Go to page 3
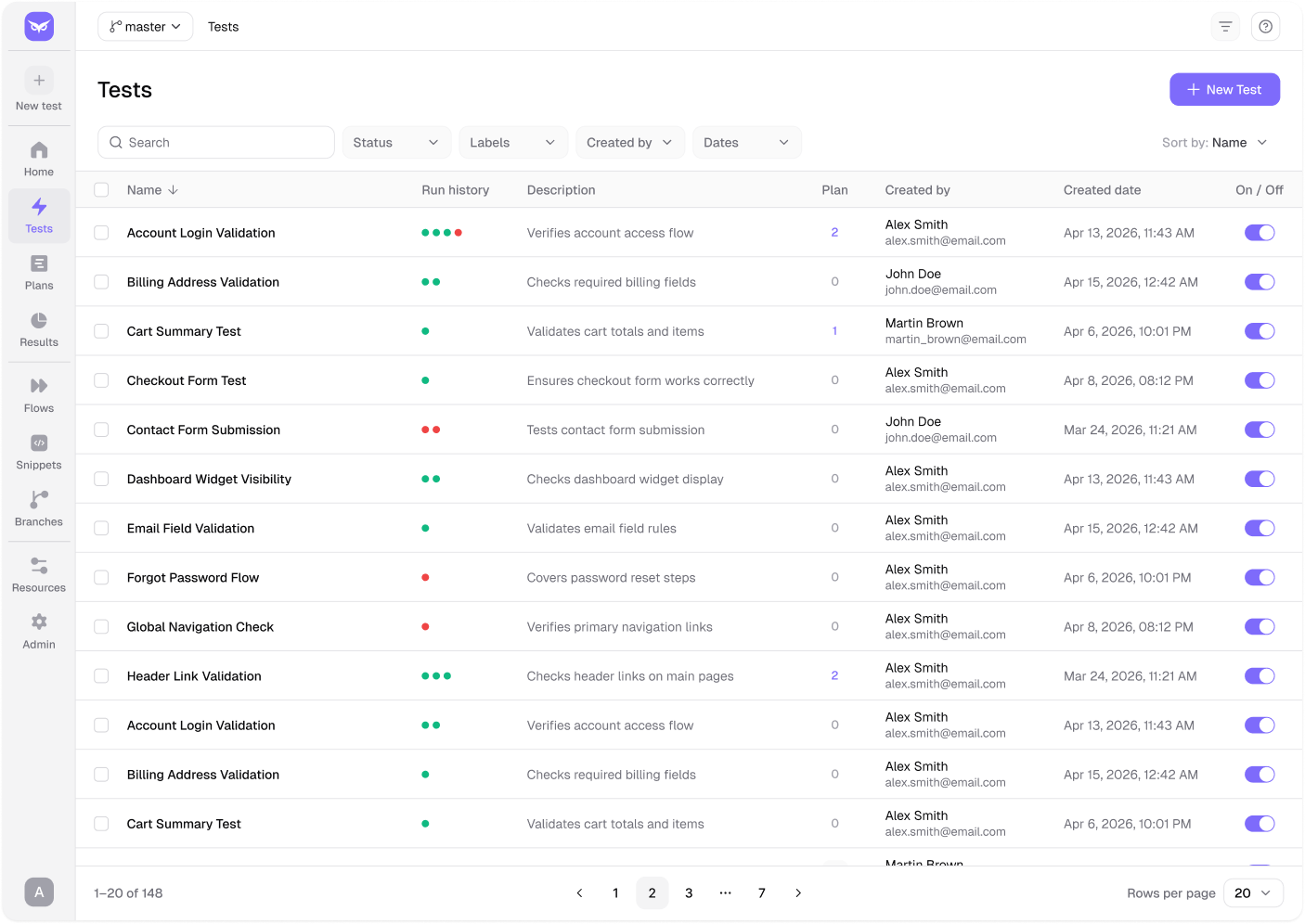Screen dimensions: 1305x924 [x=689, y=893]
